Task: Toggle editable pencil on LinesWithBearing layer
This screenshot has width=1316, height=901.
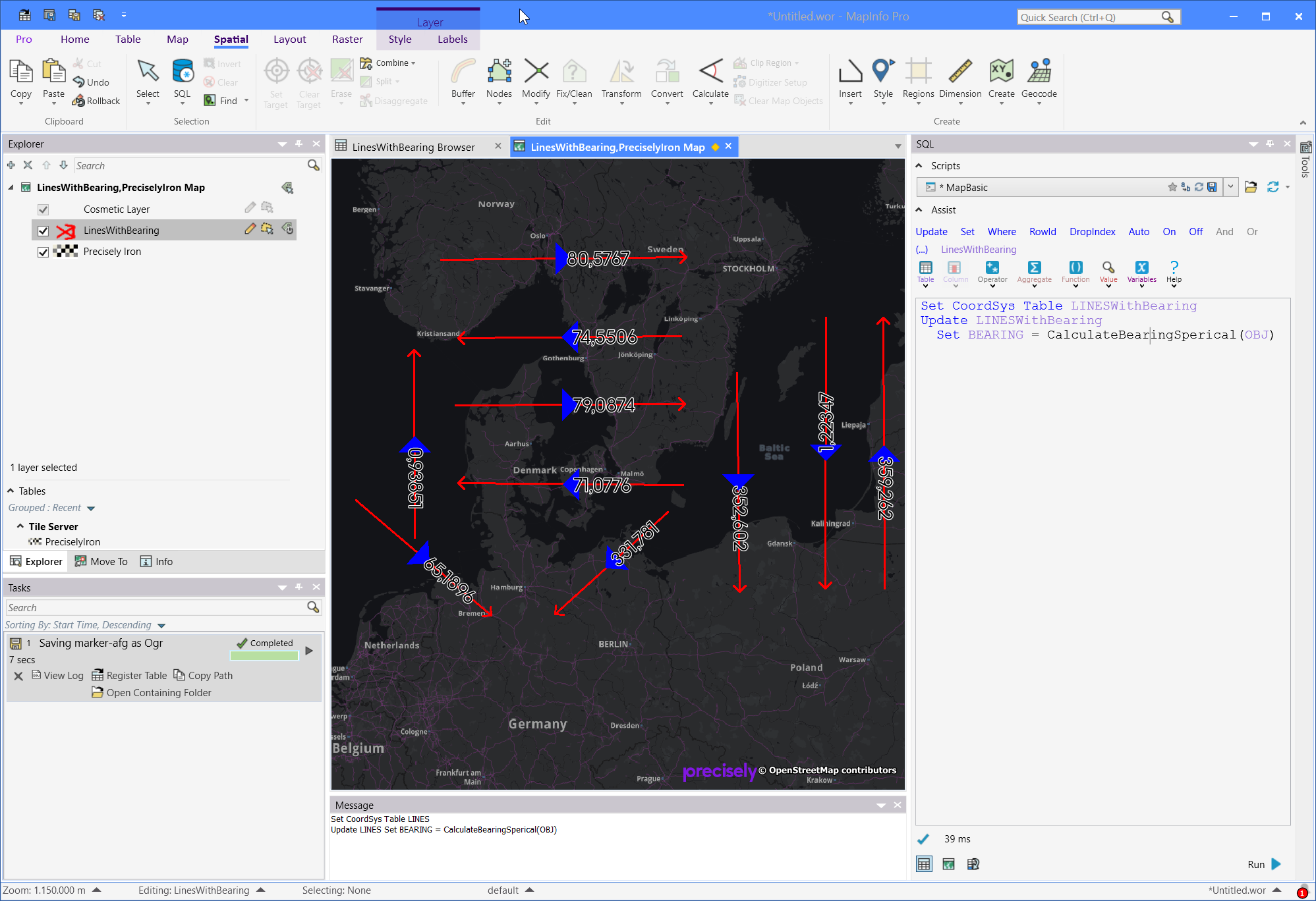Action: [250, 229]
